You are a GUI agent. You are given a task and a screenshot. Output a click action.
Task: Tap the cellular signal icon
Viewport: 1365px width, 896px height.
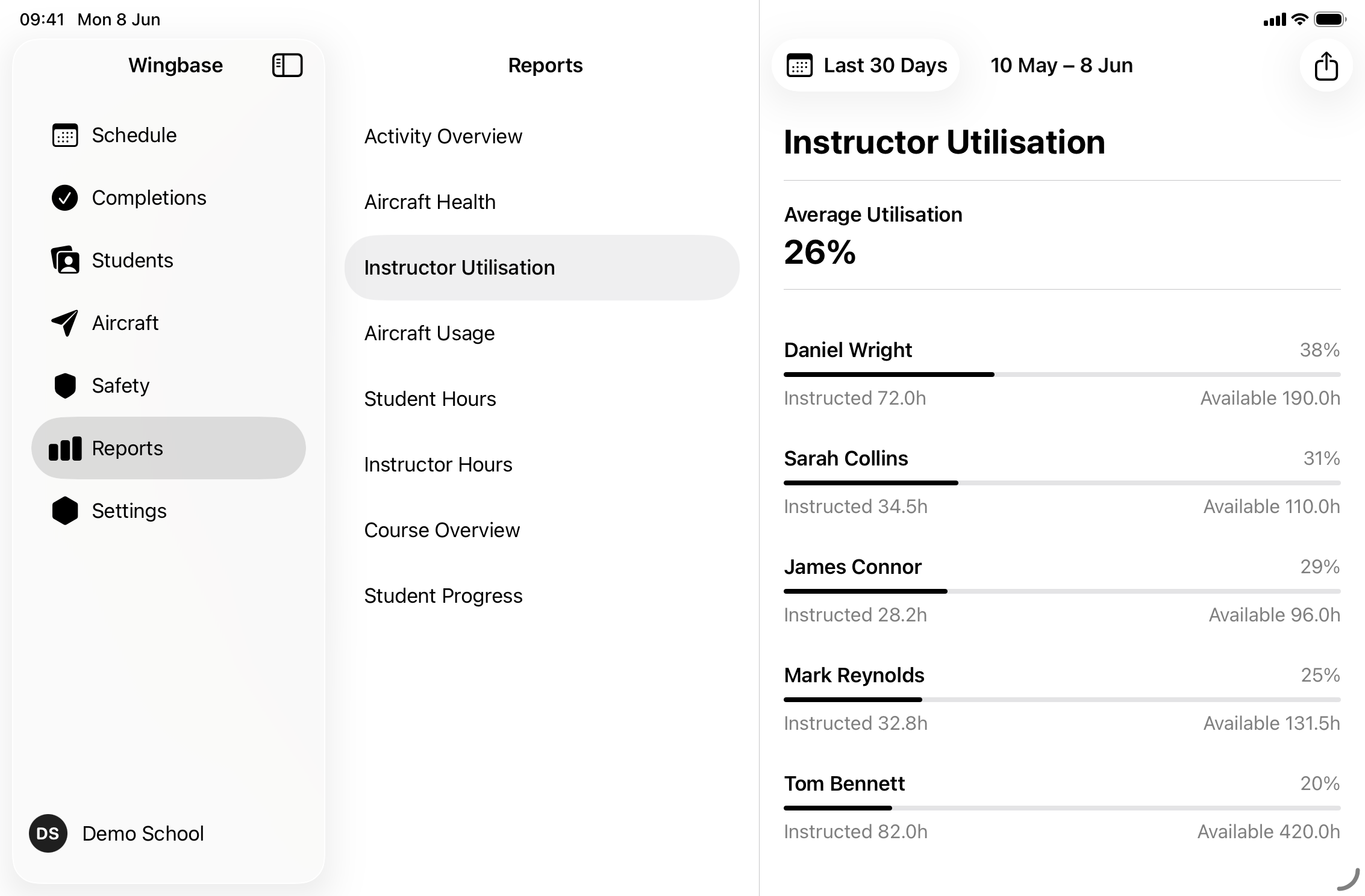point(1275,20)
